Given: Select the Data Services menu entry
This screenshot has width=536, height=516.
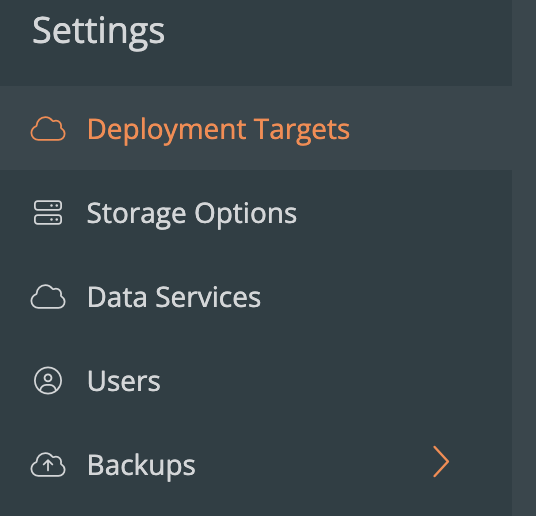Looking at the screenshot, I should 256,297.
